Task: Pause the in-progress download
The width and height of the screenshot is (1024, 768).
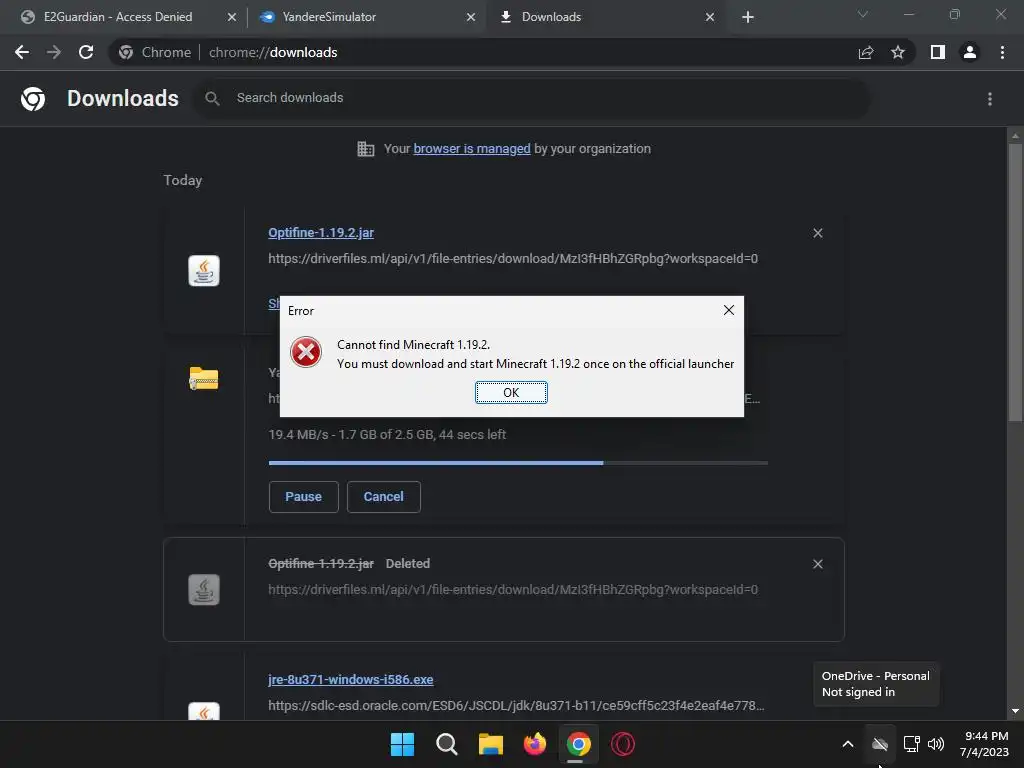Action: coord(304,497)
